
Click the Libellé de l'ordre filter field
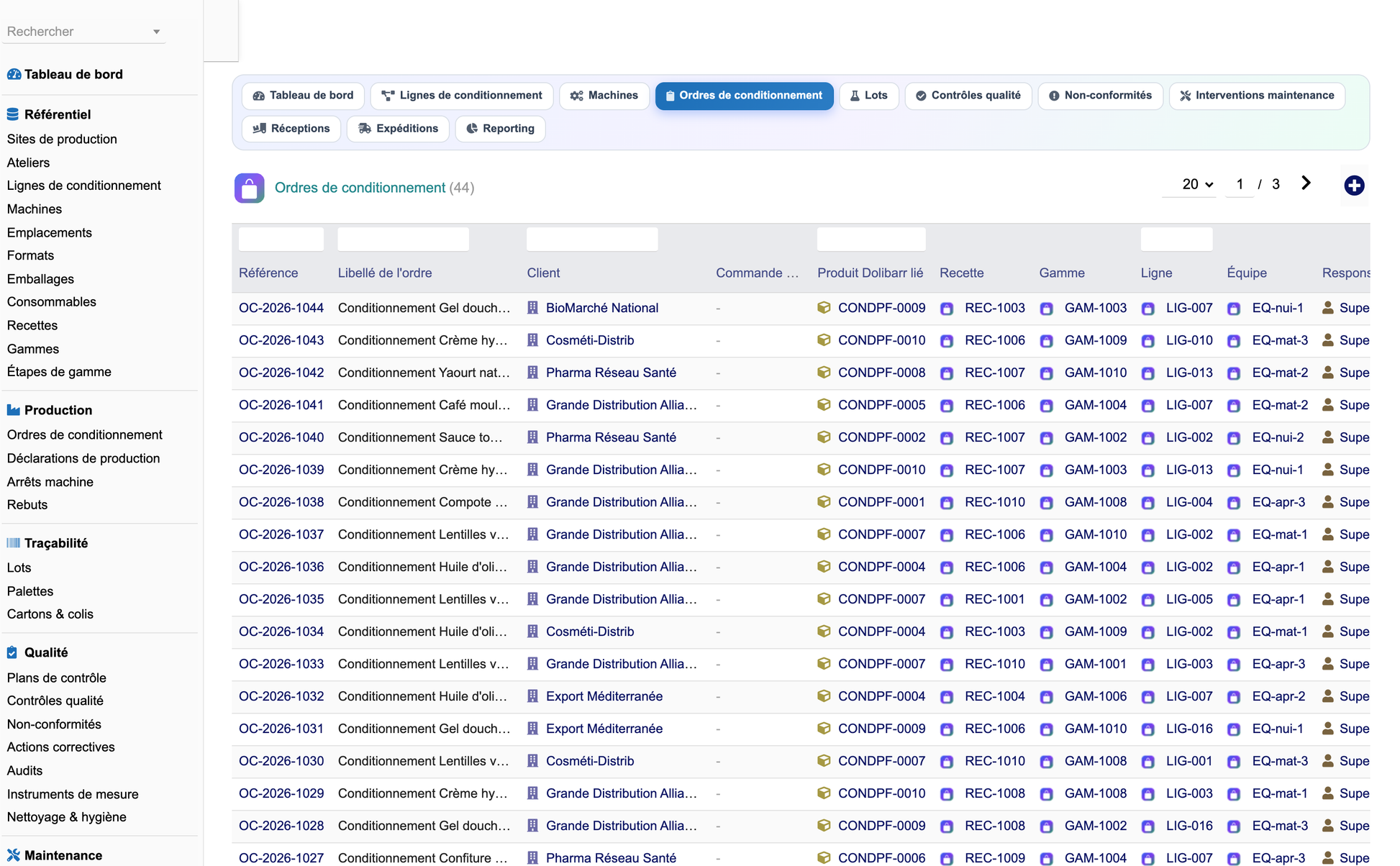click(x=404, y=240)
